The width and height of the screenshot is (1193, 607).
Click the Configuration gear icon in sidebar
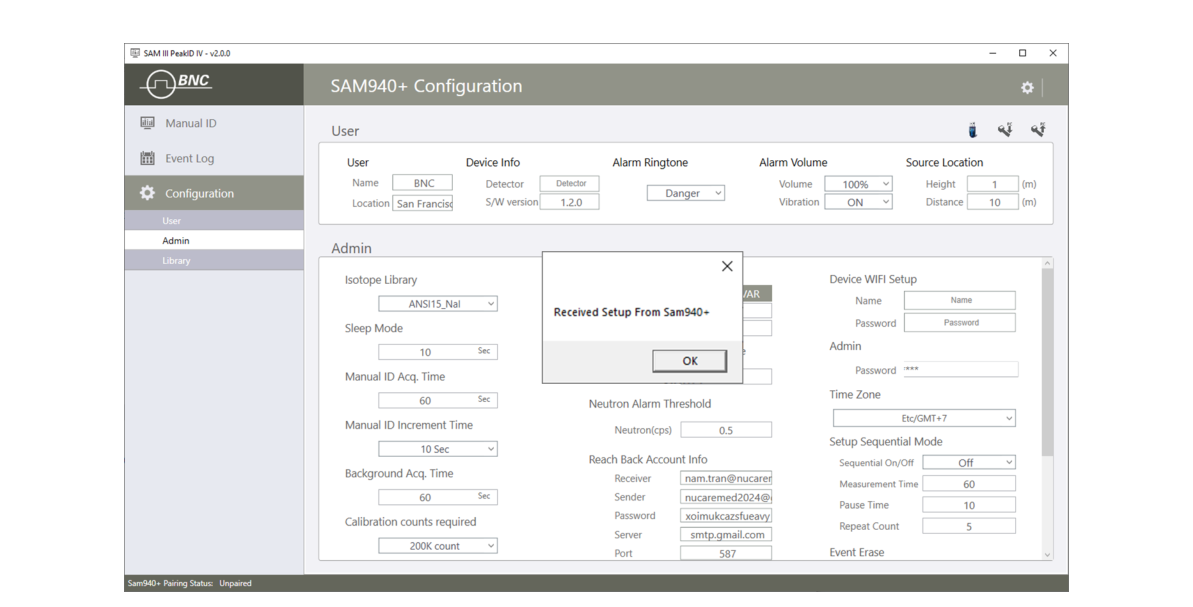[x=148, y=193]
